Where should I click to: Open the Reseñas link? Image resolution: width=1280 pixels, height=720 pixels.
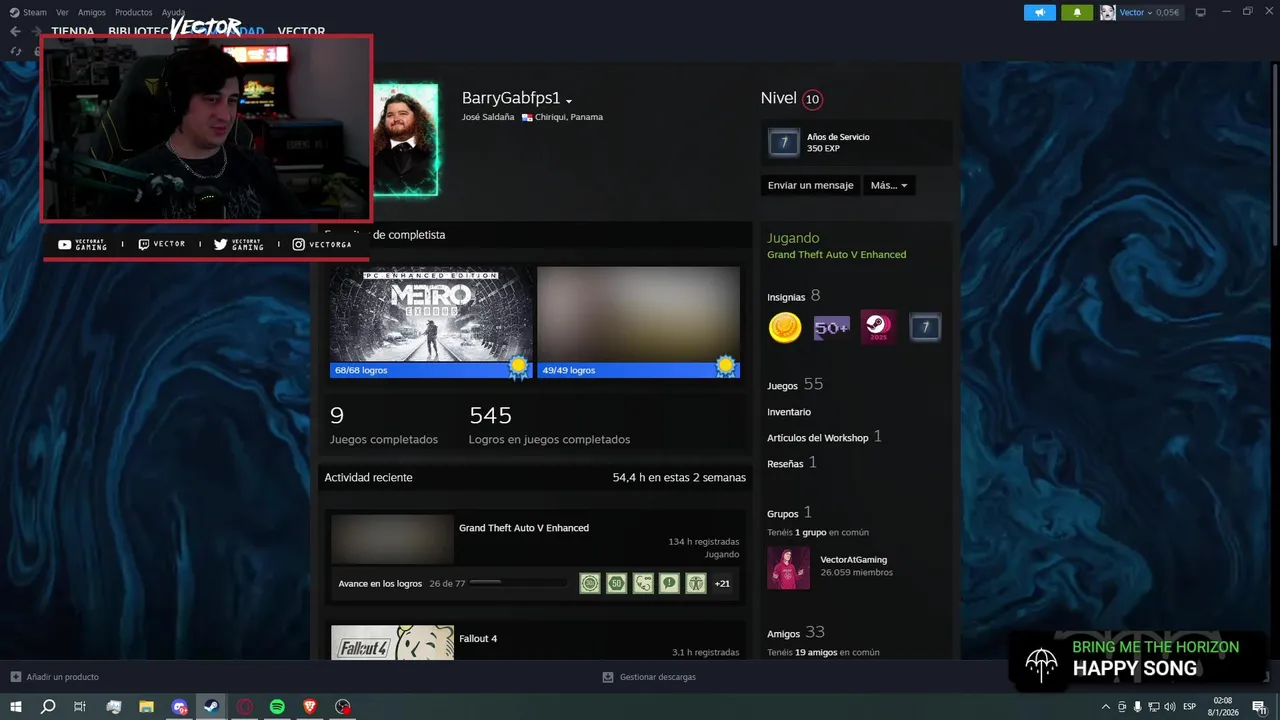(791, 463)
